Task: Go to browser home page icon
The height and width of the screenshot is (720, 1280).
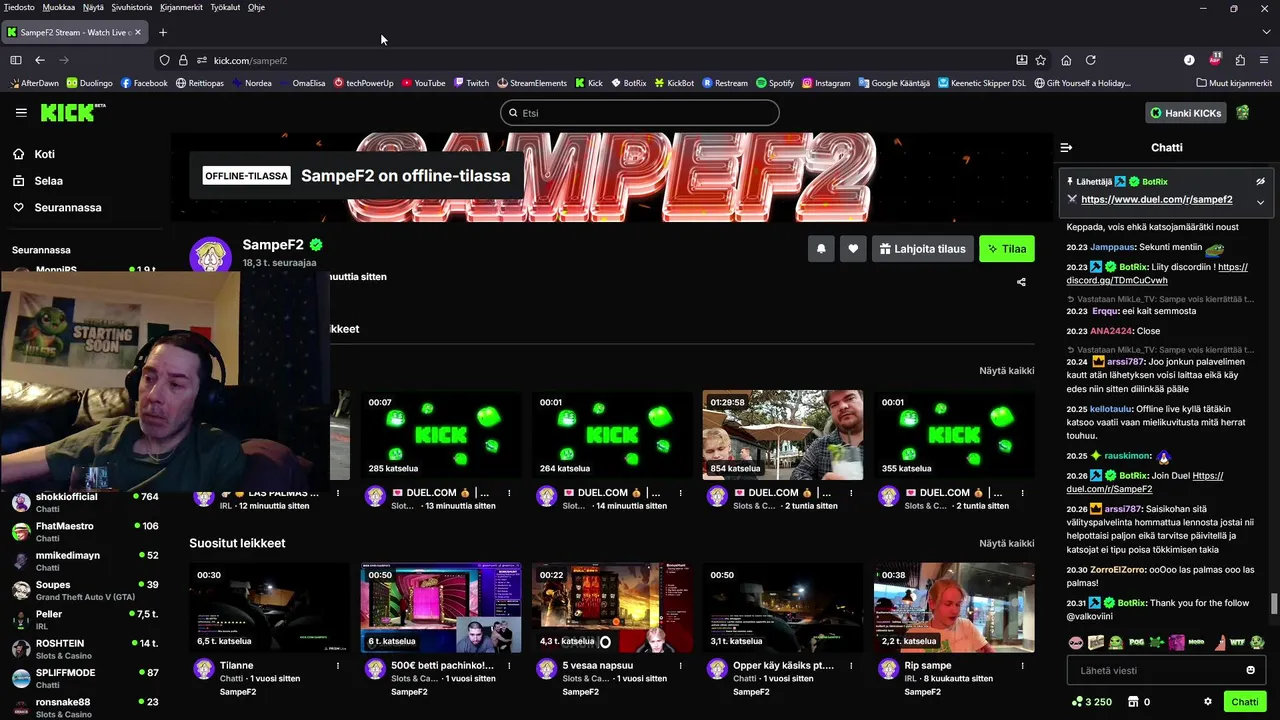Action: (x=1066, y=60)
